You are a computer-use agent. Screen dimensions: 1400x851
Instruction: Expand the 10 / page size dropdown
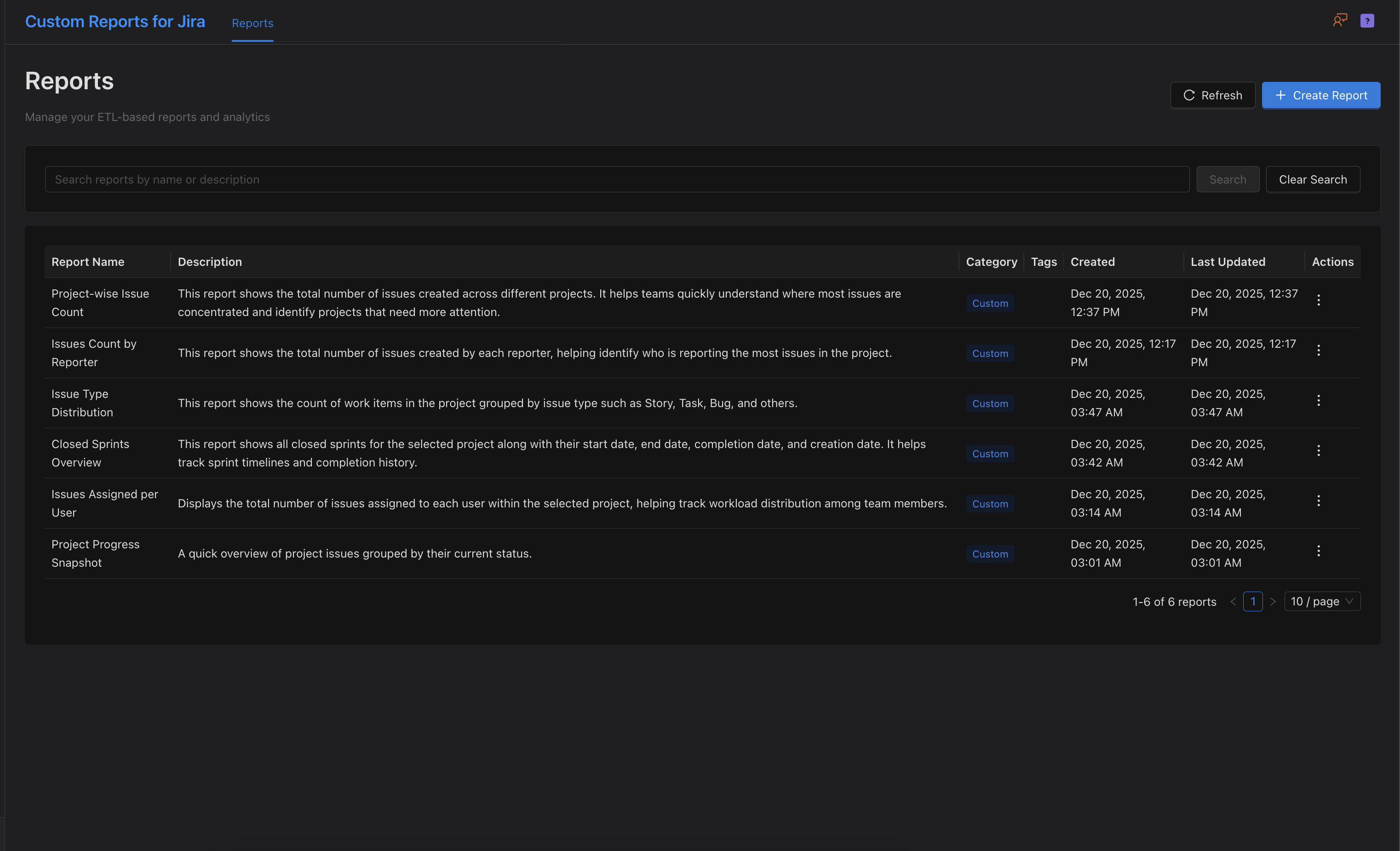coord(1322,601)
